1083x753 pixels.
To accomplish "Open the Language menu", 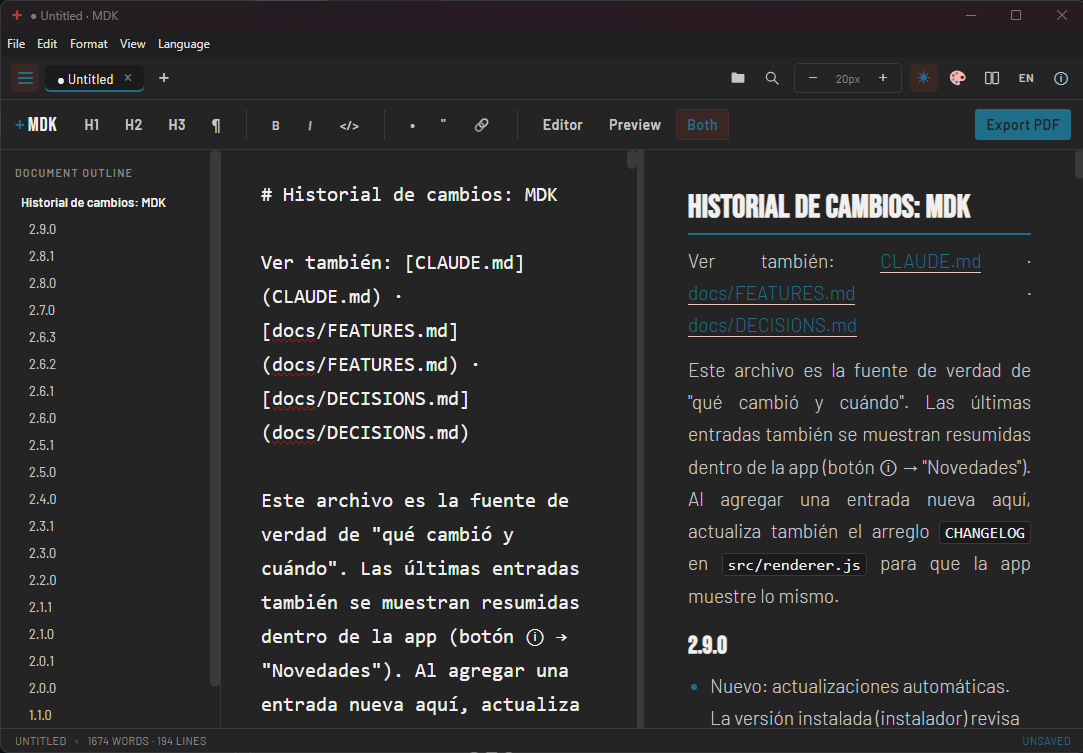I will pyautogui.click(x=184, y=44).
